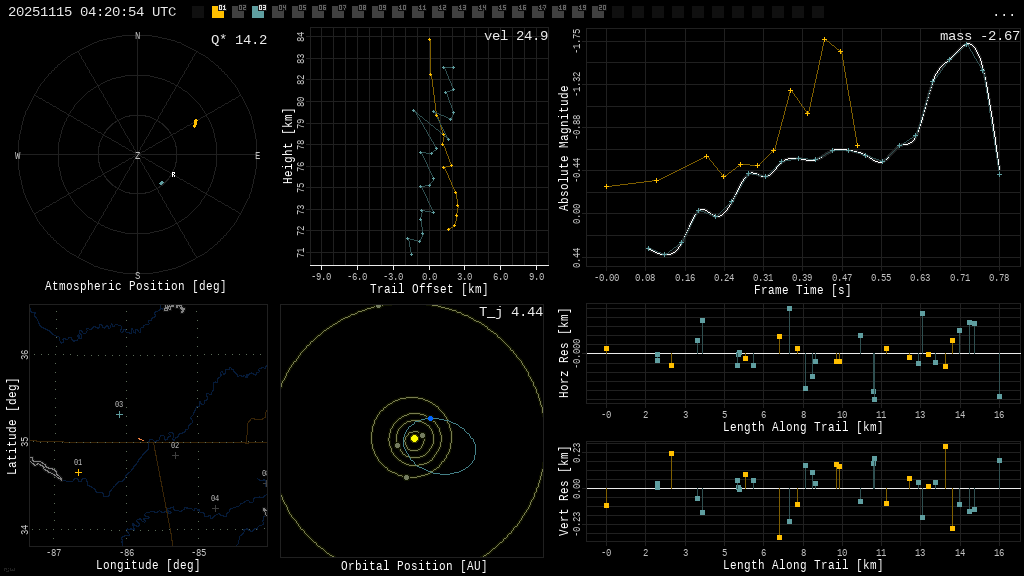Click the yellow Sun in orbital plot

tap(414, 438)
